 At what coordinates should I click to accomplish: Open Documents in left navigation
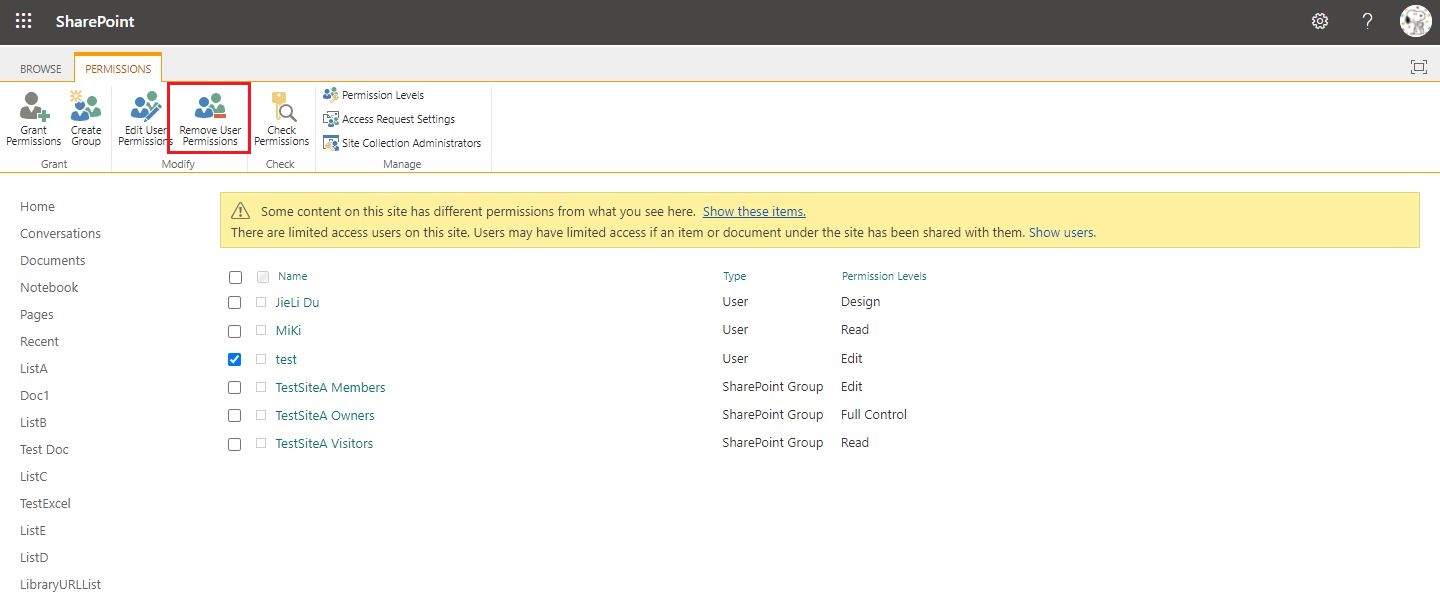pyautogui.click(x=53, y=261)
